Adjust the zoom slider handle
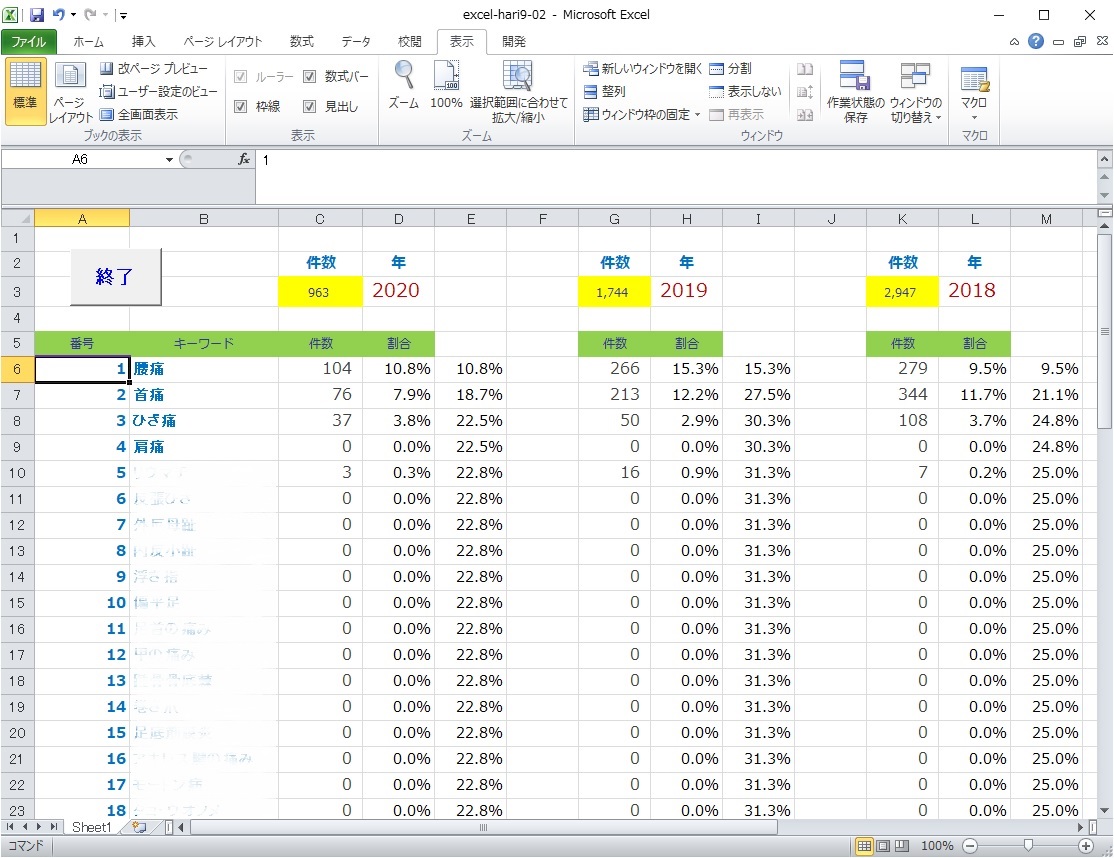 (x=1028, y=845)
